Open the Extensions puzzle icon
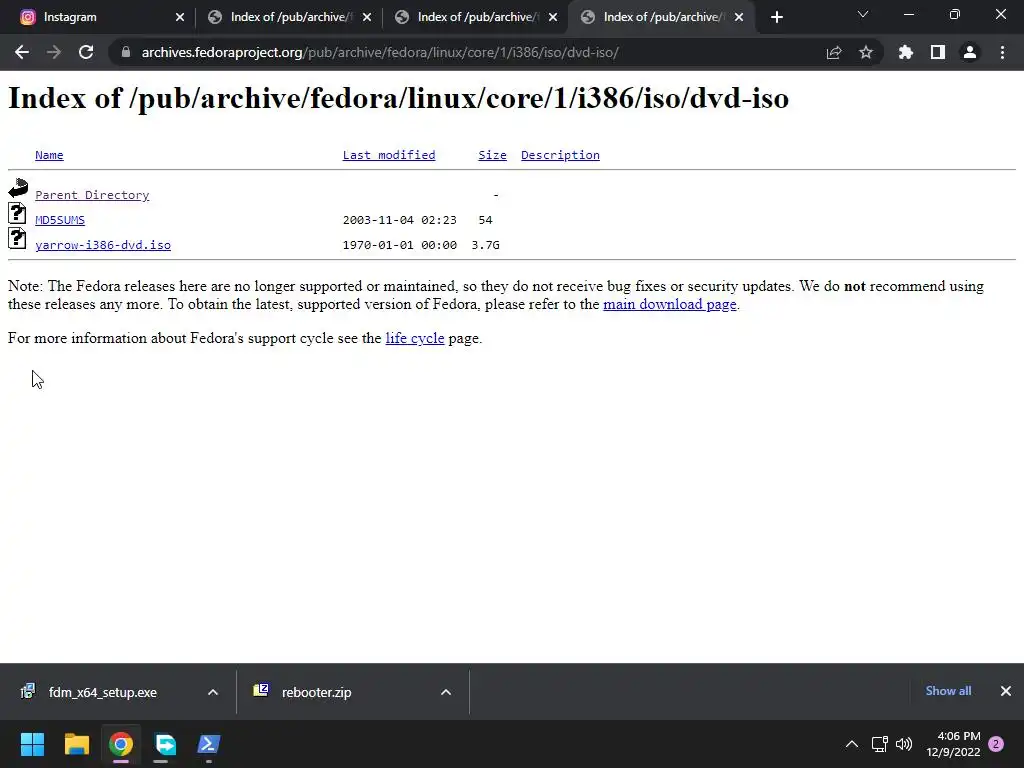The height and width of the screenshot is (768, 1024). pos(906,52)
